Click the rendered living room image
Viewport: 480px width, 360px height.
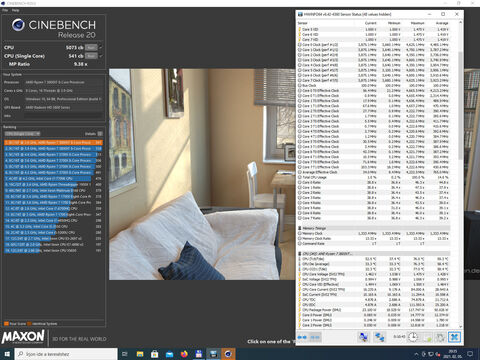point(202,174)
